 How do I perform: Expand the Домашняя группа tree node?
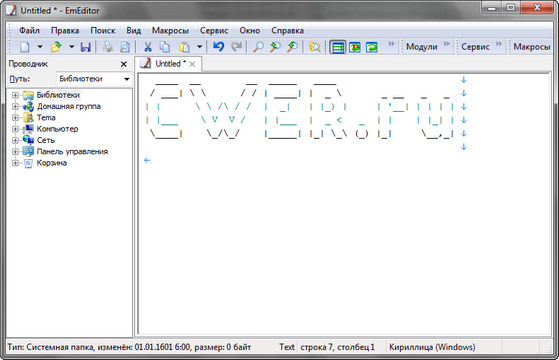(x=15, y=106)
